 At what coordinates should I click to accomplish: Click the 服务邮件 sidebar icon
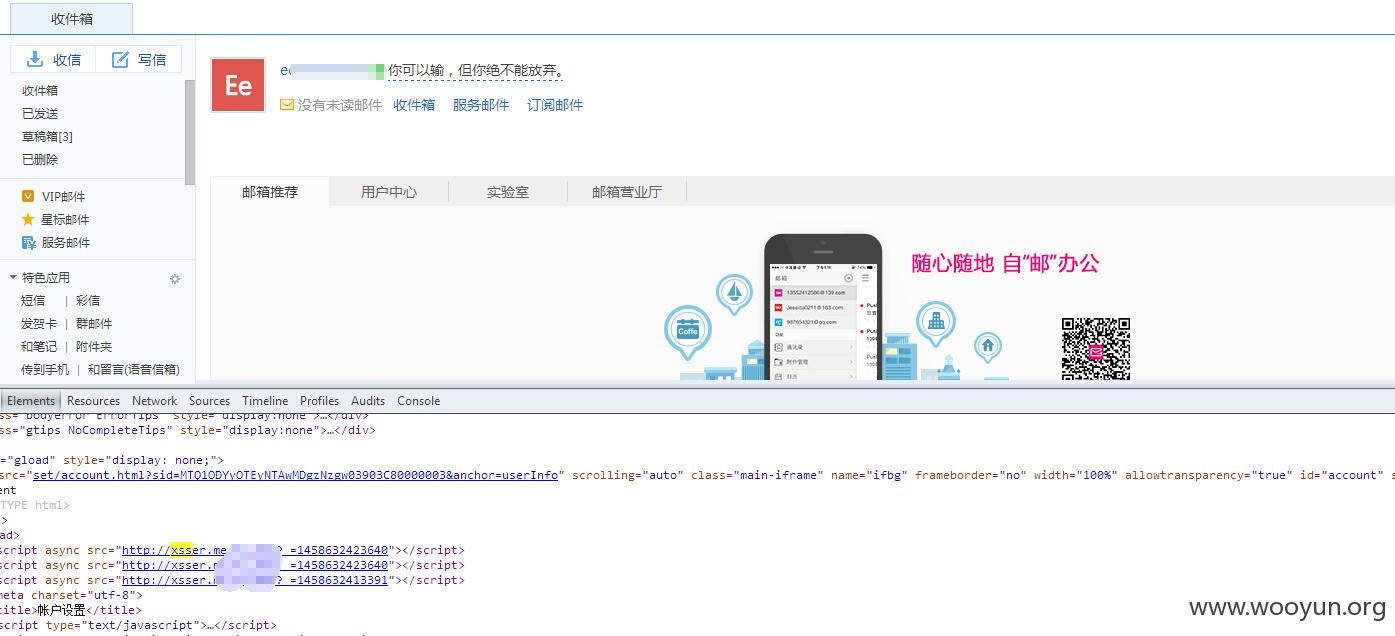[28, 242]
